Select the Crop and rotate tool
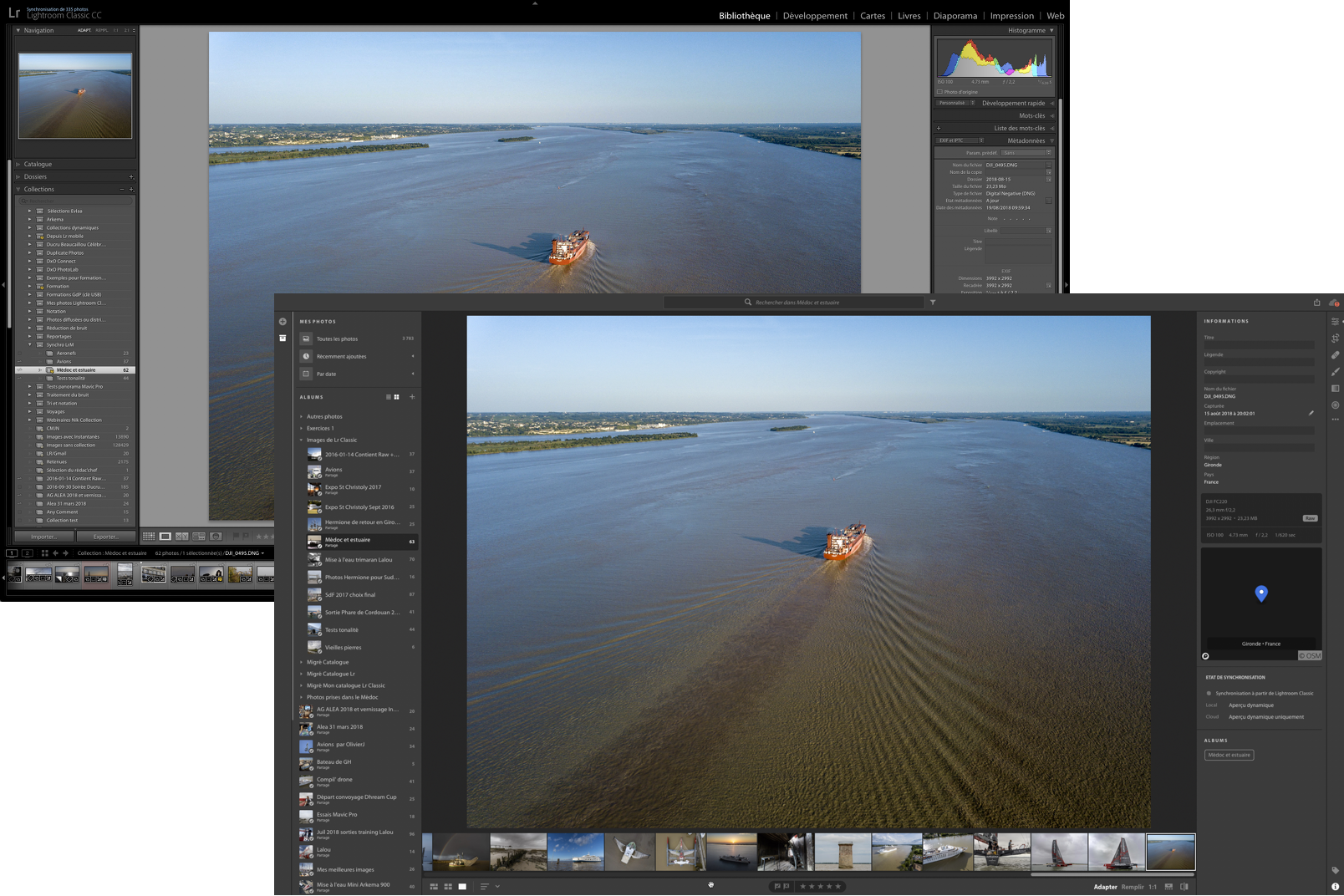 (1335, 339)
